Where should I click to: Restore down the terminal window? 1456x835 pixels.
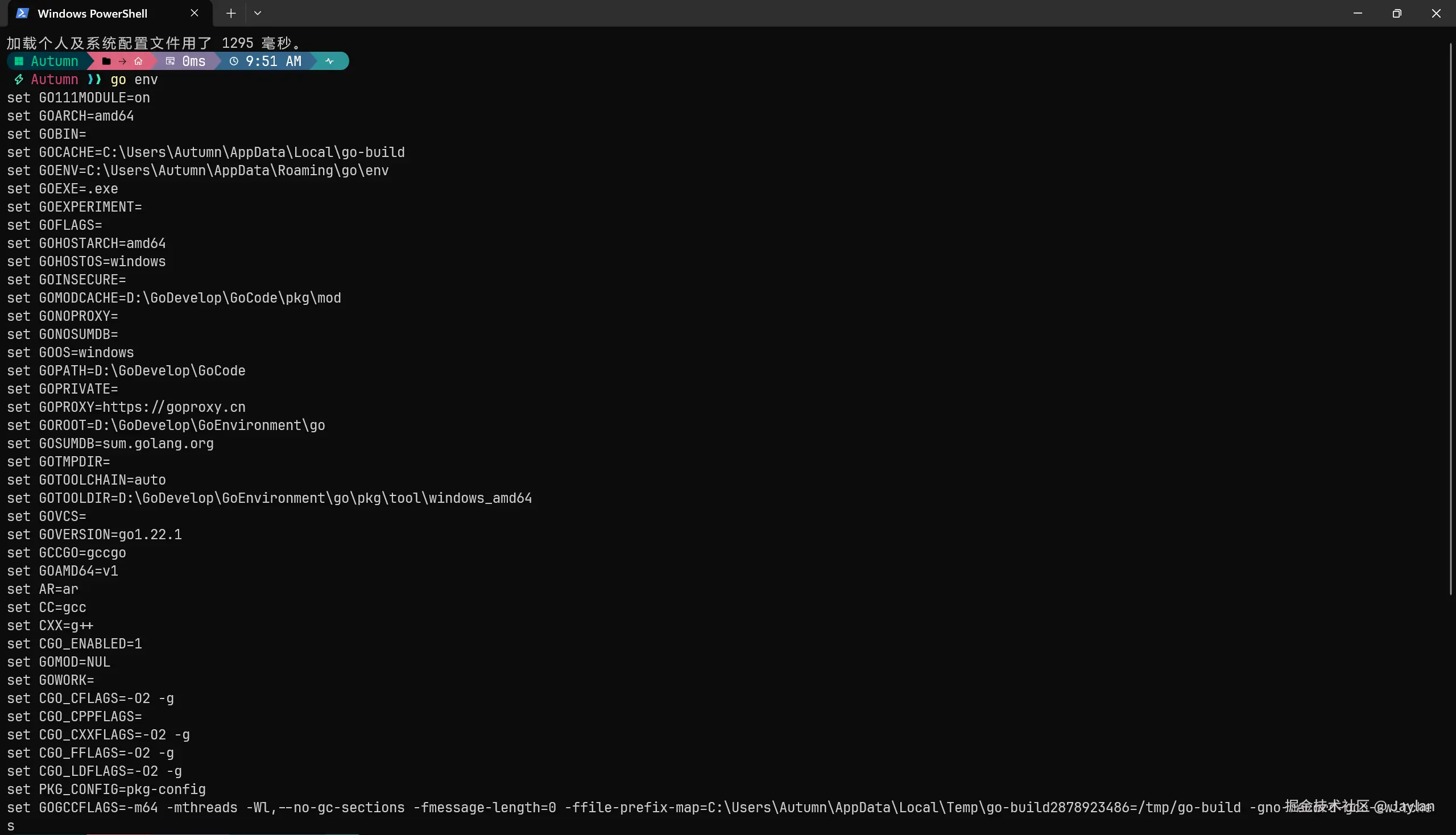click(x=1396, y=13)
